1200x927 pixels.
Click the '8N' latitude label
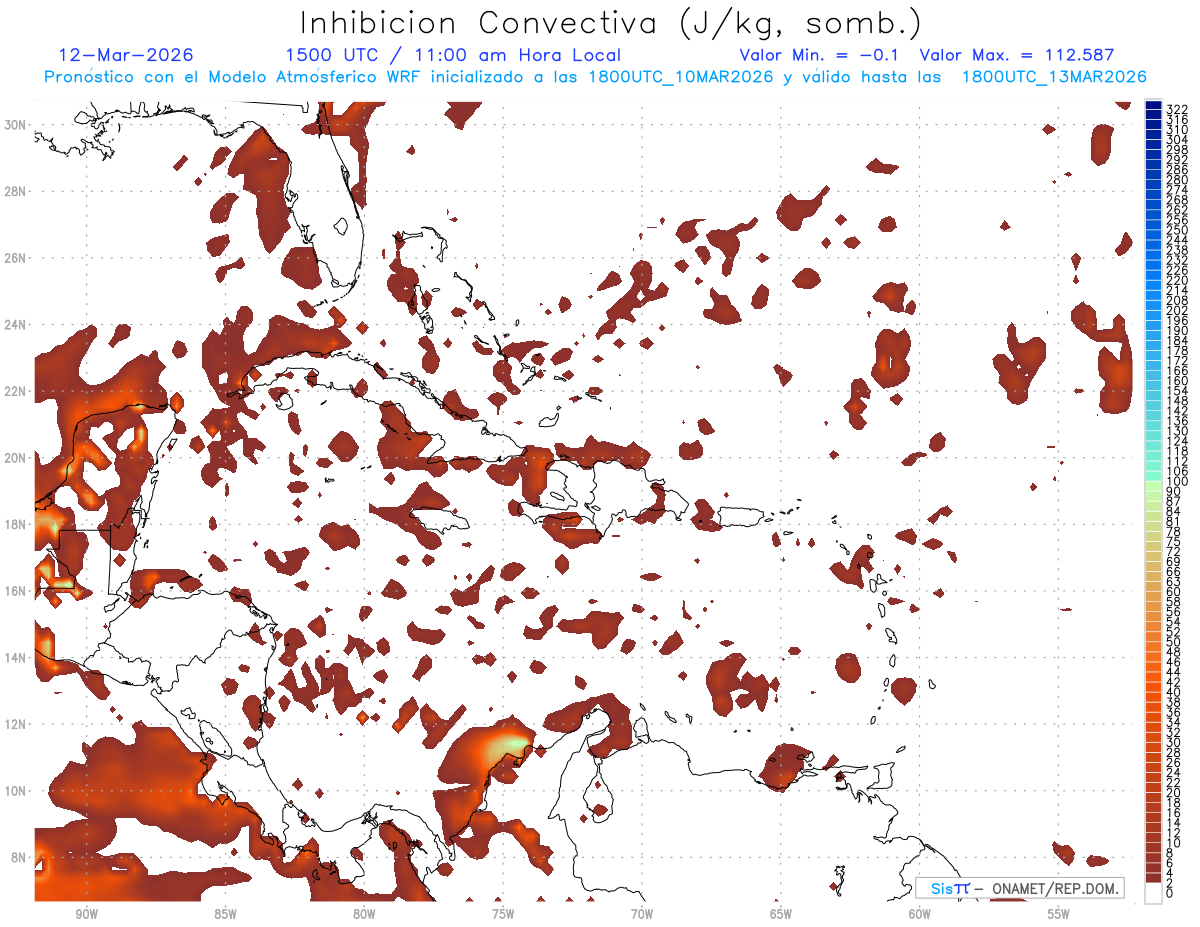pyautogui.click(x=20, y=858)
